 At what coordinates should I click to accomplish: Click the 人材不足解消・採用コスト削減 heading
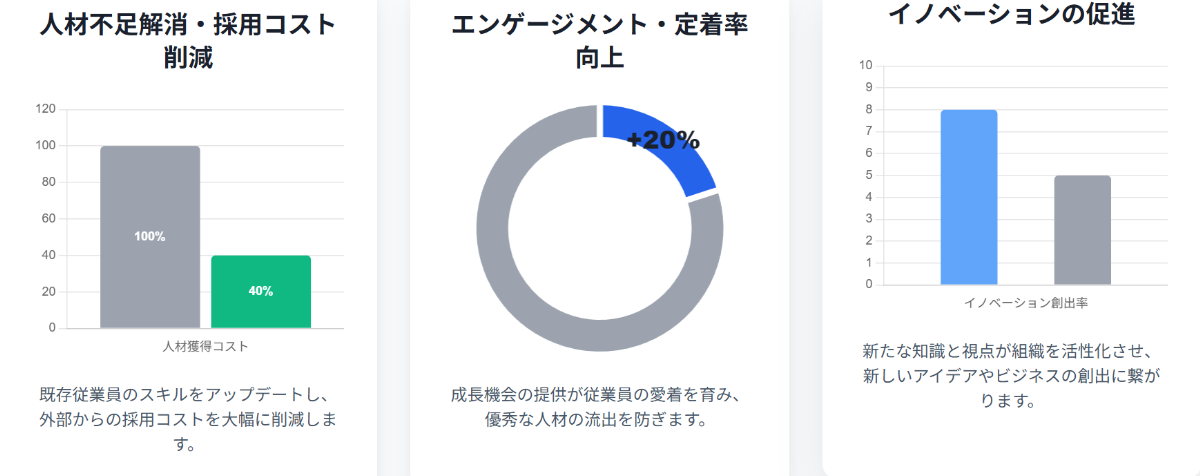pos(188,41)
